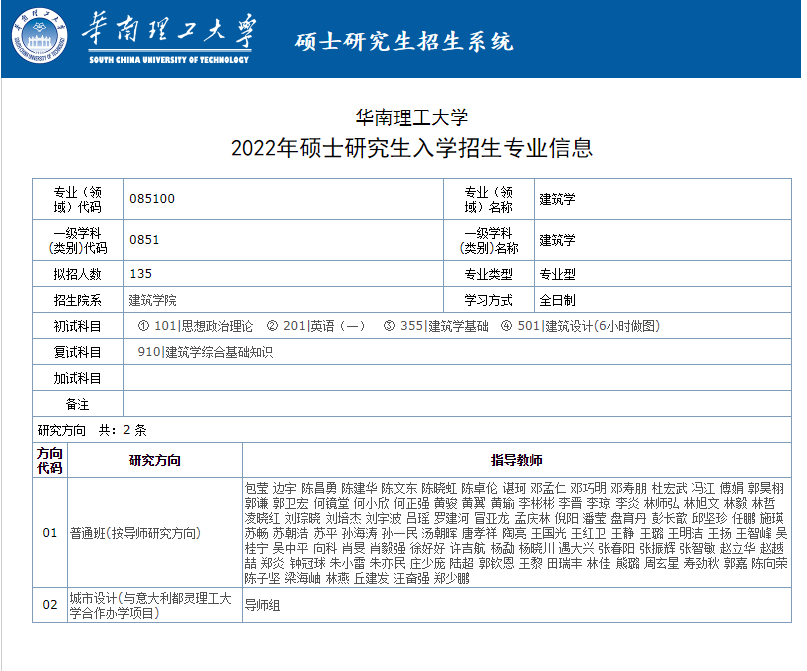
Task: Click the bold 研究方向 column header
Action: coord(155,461)
